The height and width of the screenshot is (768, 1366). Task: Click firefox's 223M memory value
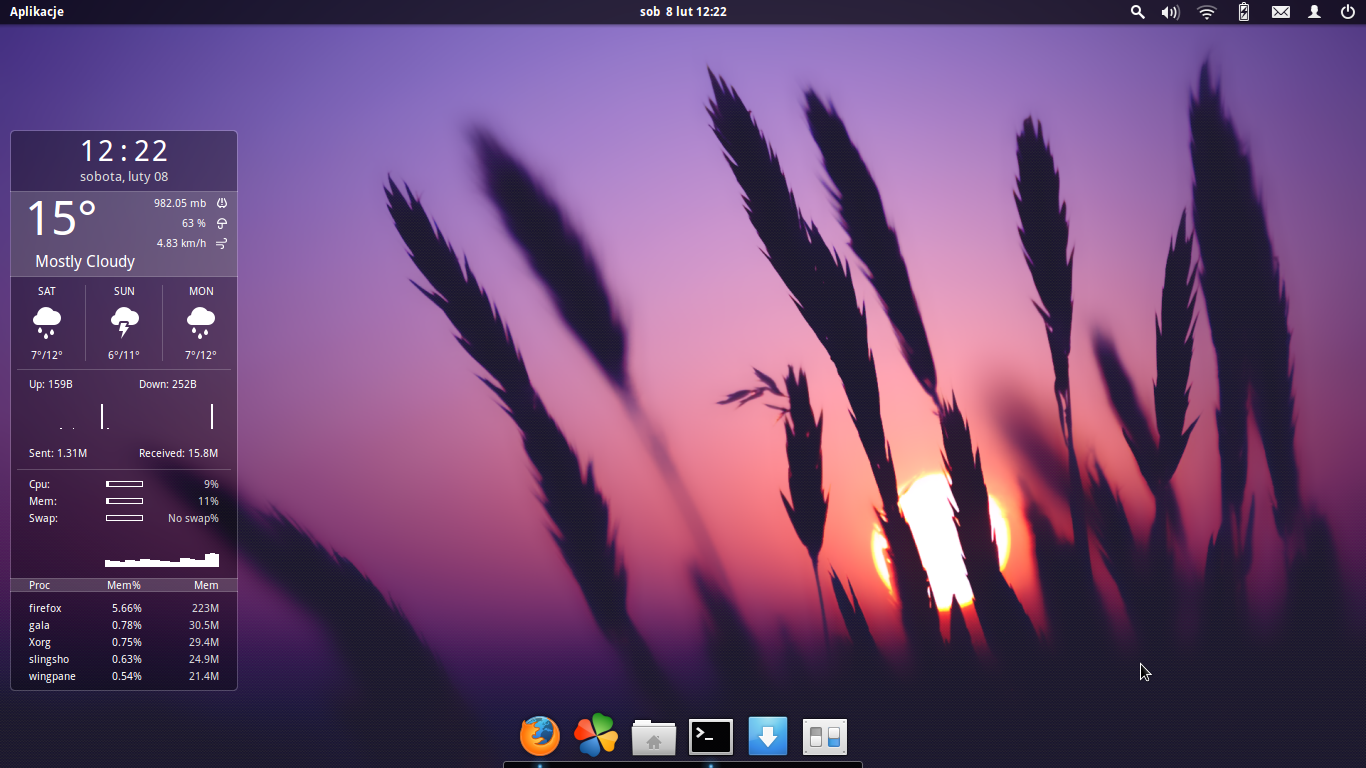205,608
